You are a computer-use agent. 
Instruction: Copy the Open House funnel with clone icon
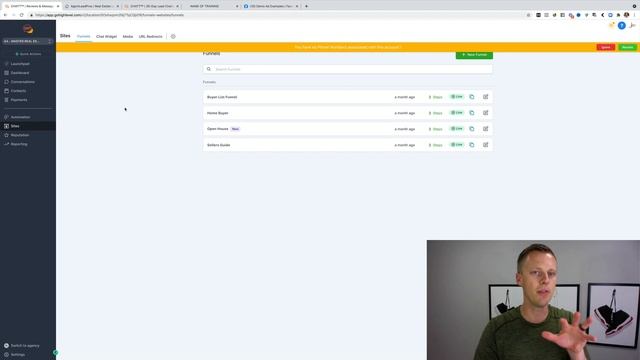coord(472,129)
